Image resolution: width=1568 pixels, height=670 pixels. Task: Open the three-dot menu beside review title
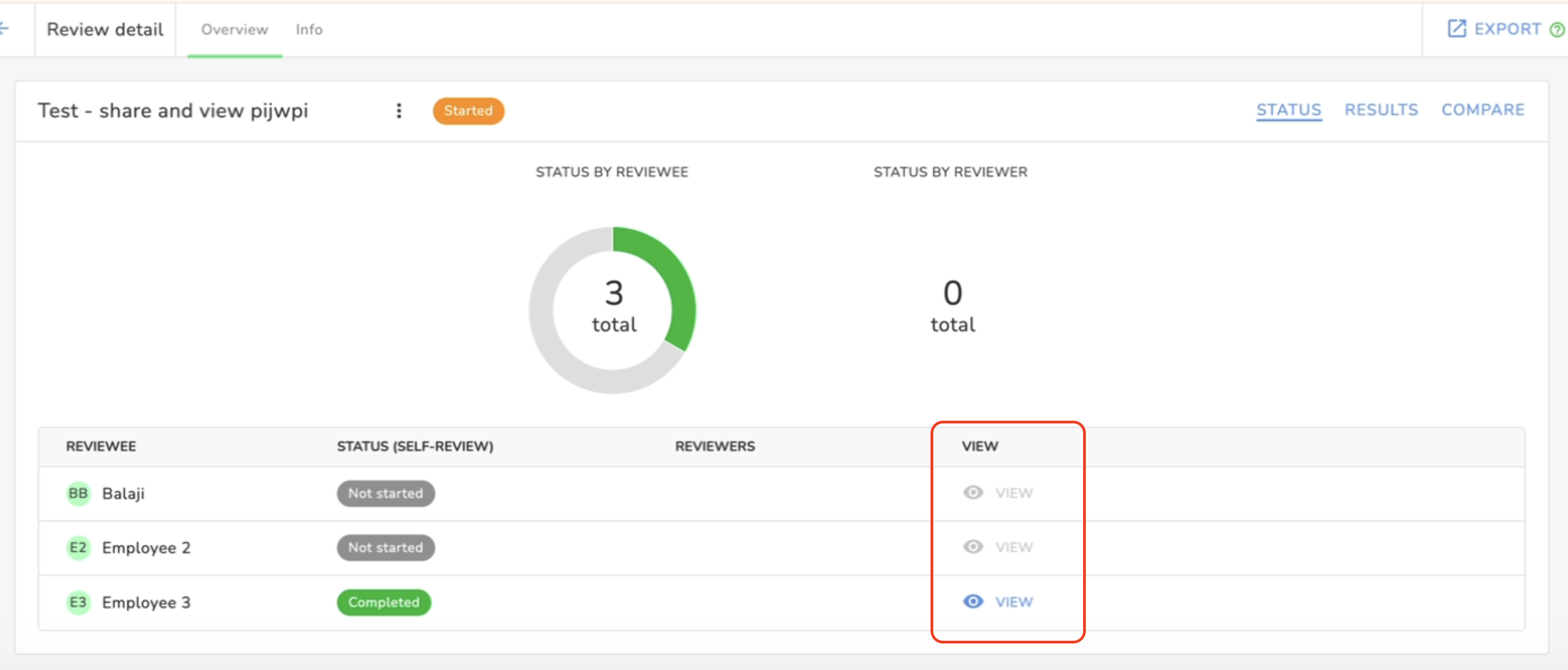(399, 111)
